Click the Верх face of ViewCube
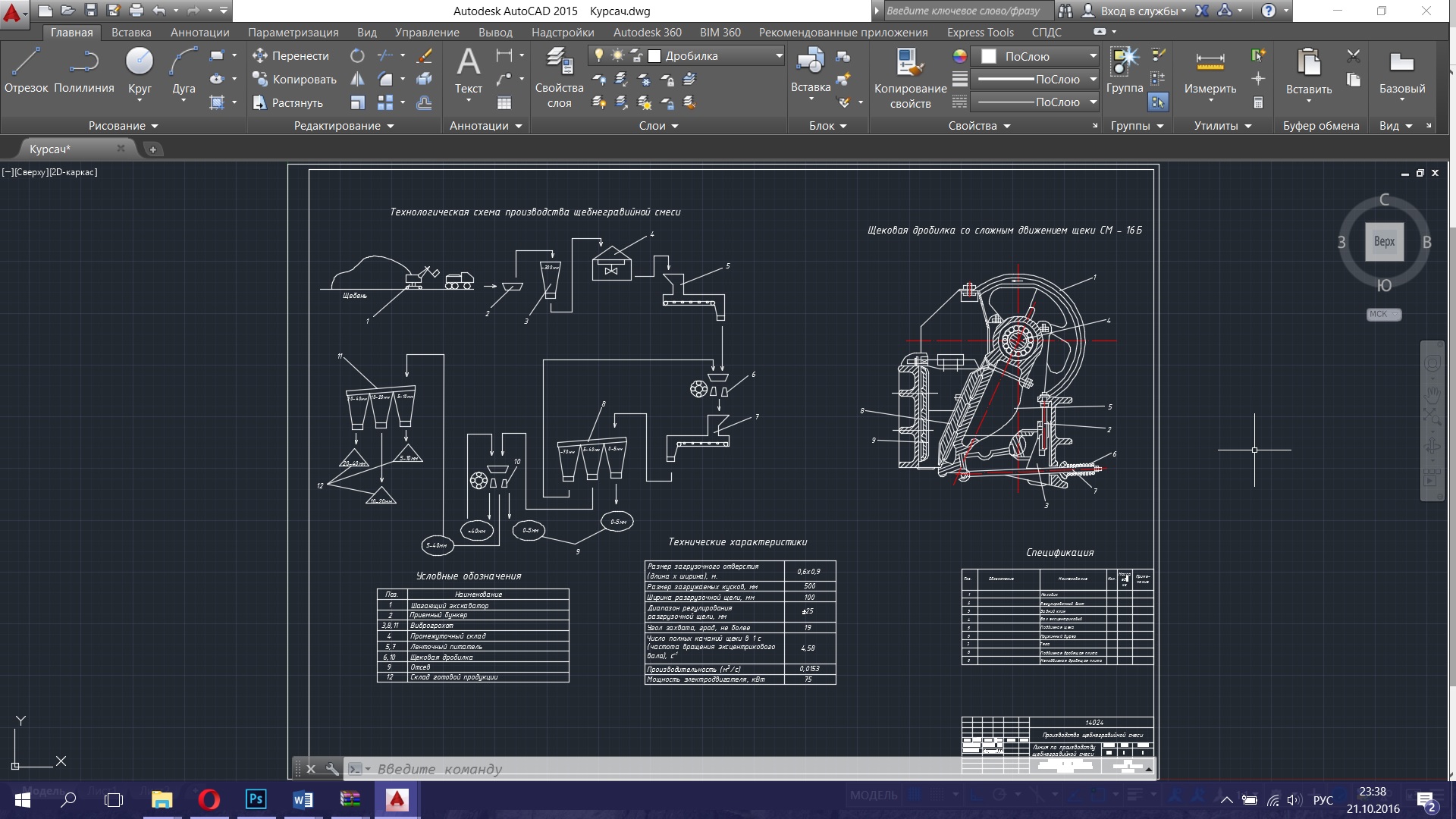This screenshot has width=1456, height=819. [1384, 241]
